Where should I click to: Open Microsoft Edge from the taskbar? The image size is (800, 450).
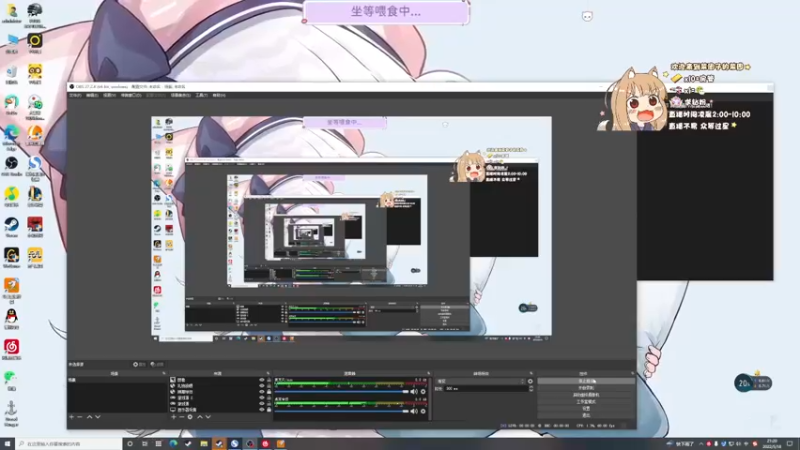[x=173, y=444]
